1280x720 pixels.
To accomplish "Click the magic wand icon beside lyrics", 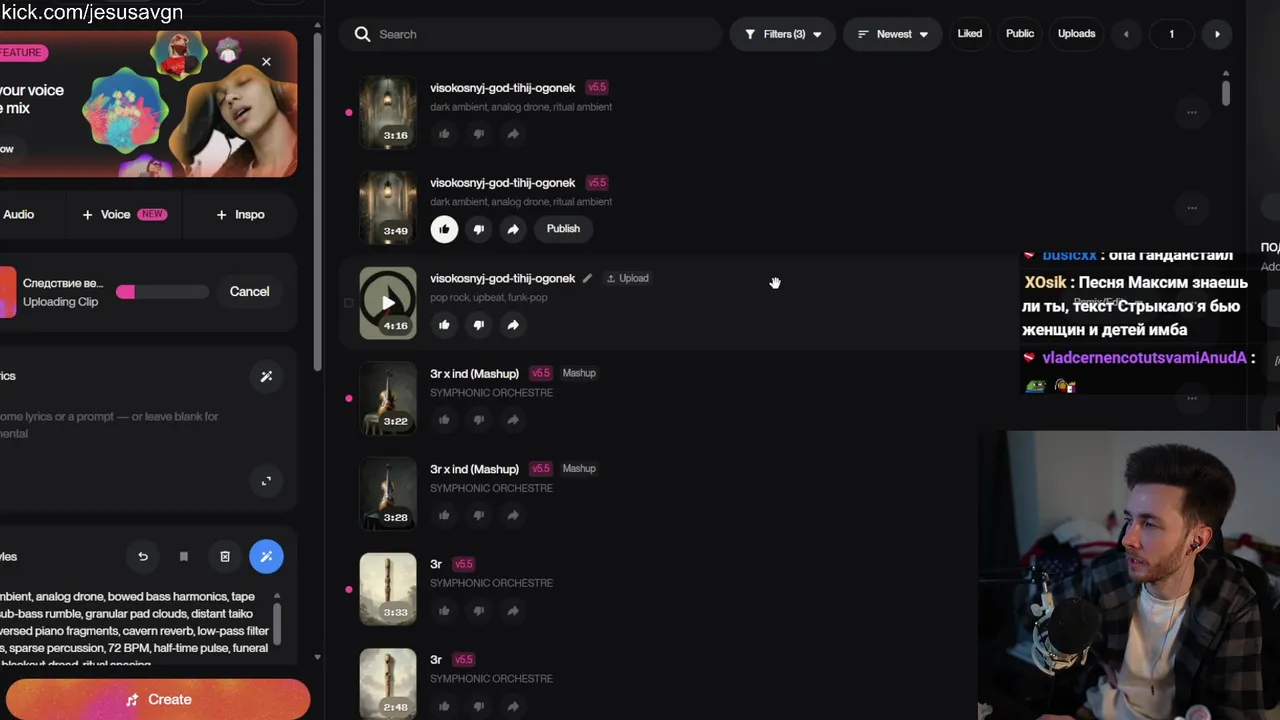I will [266, 377].
